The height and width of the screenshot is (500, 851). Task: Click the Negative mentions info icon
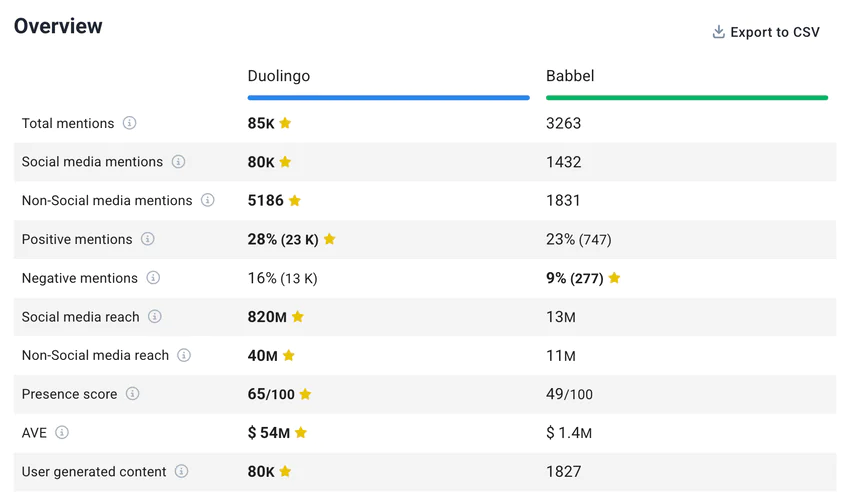(x=153, y=278)
